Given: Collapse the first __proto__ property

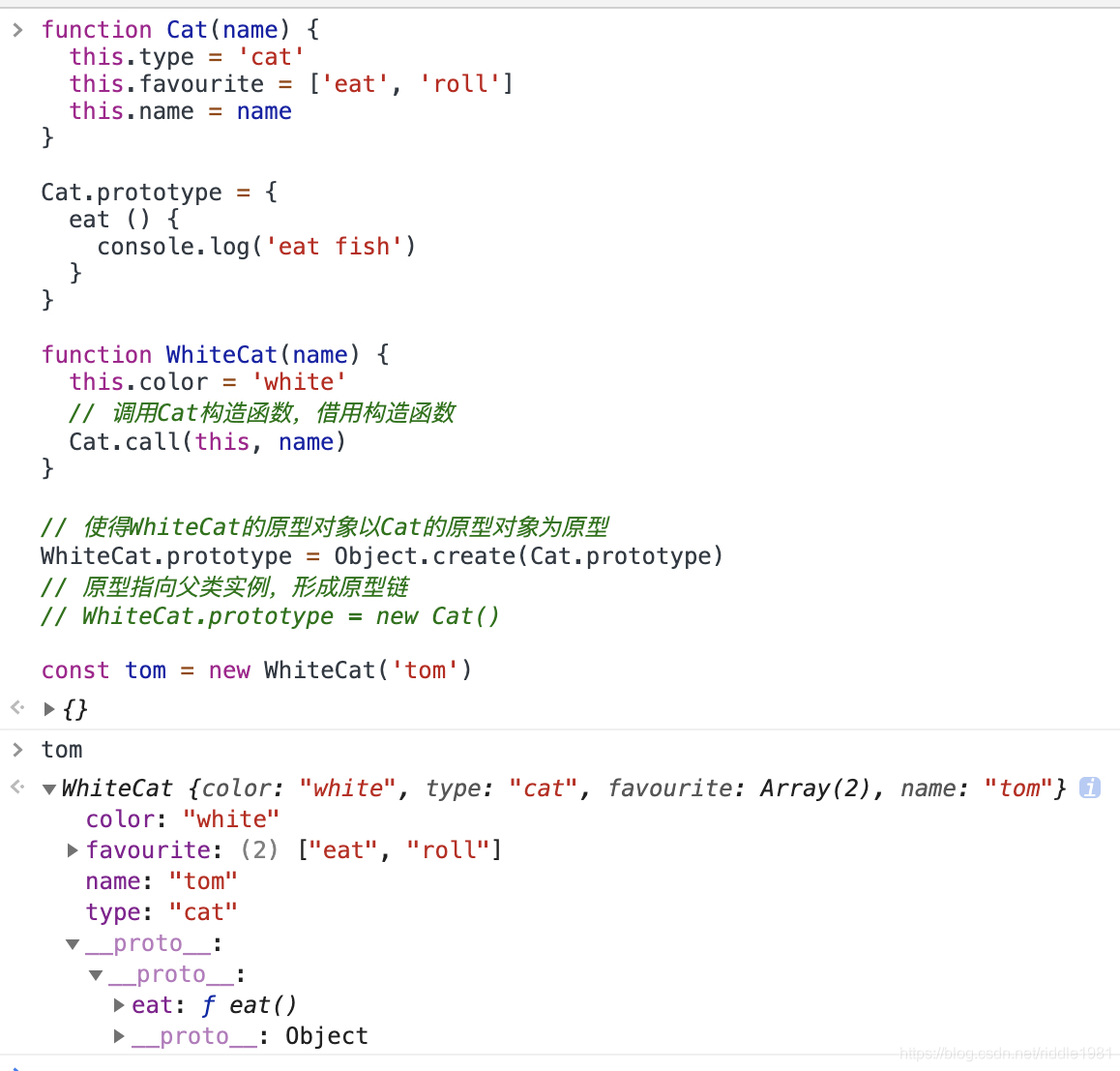Looking at the screenshot, I should coord(73,944).
